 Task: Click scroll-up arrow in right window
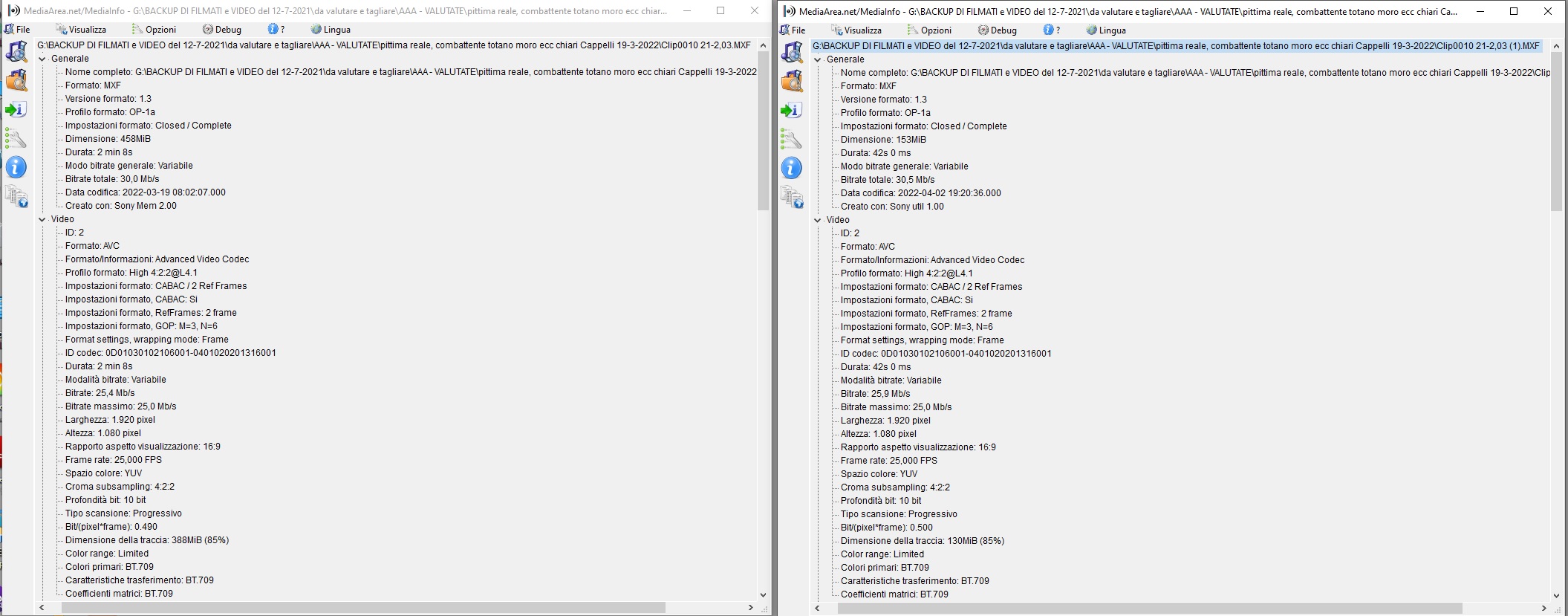coord(1557,46)
